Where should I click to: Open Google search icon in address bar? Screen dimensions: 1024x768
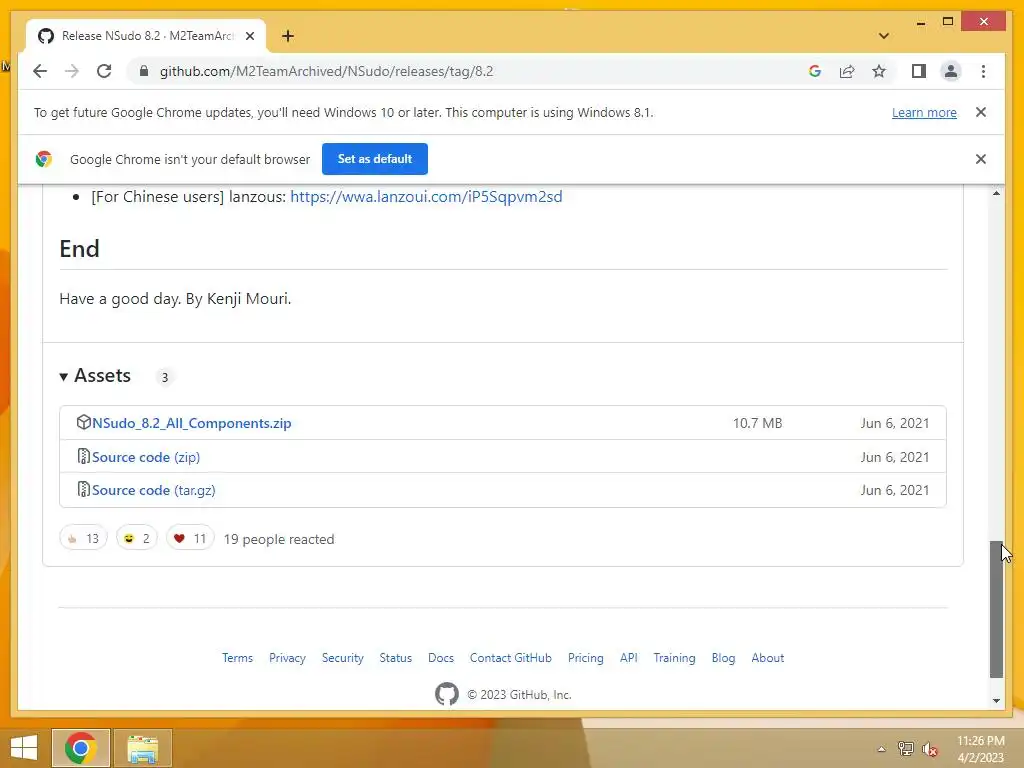tap(814, 71)
